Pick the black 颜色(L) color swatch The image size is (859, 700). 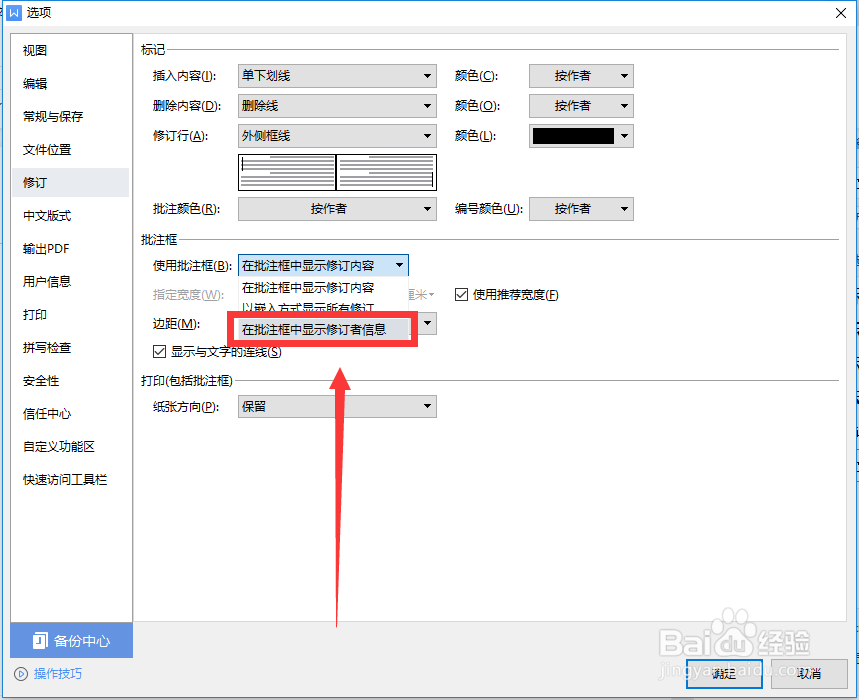(573, 136)
